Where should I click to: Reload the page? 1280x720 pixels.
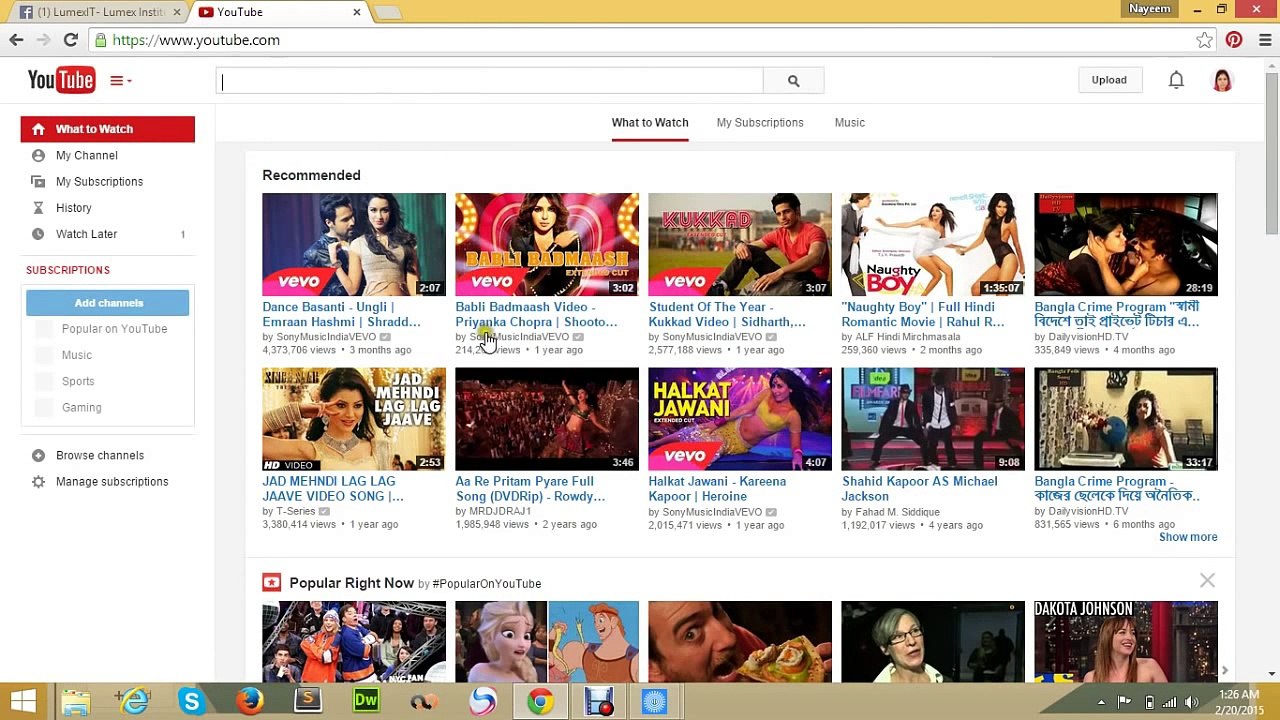click(x=70, y=40)
